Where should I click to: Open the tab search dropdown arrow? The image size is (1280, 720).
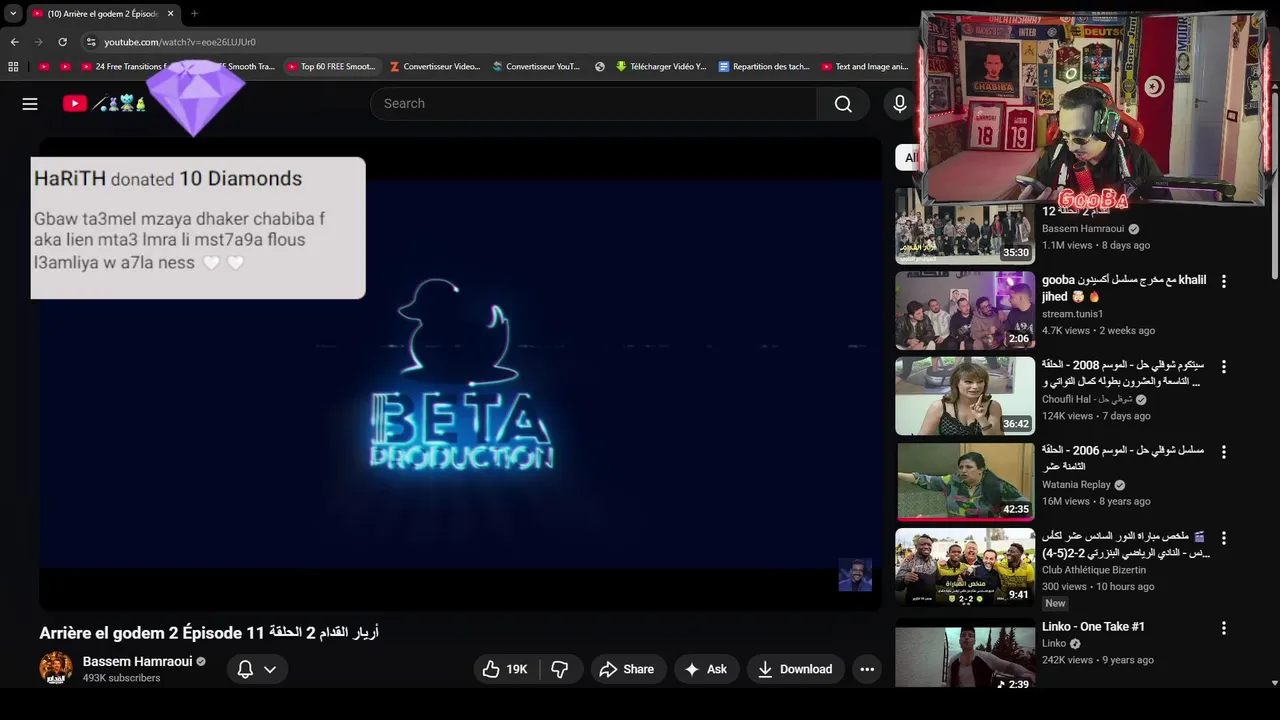tap(13, 14)
